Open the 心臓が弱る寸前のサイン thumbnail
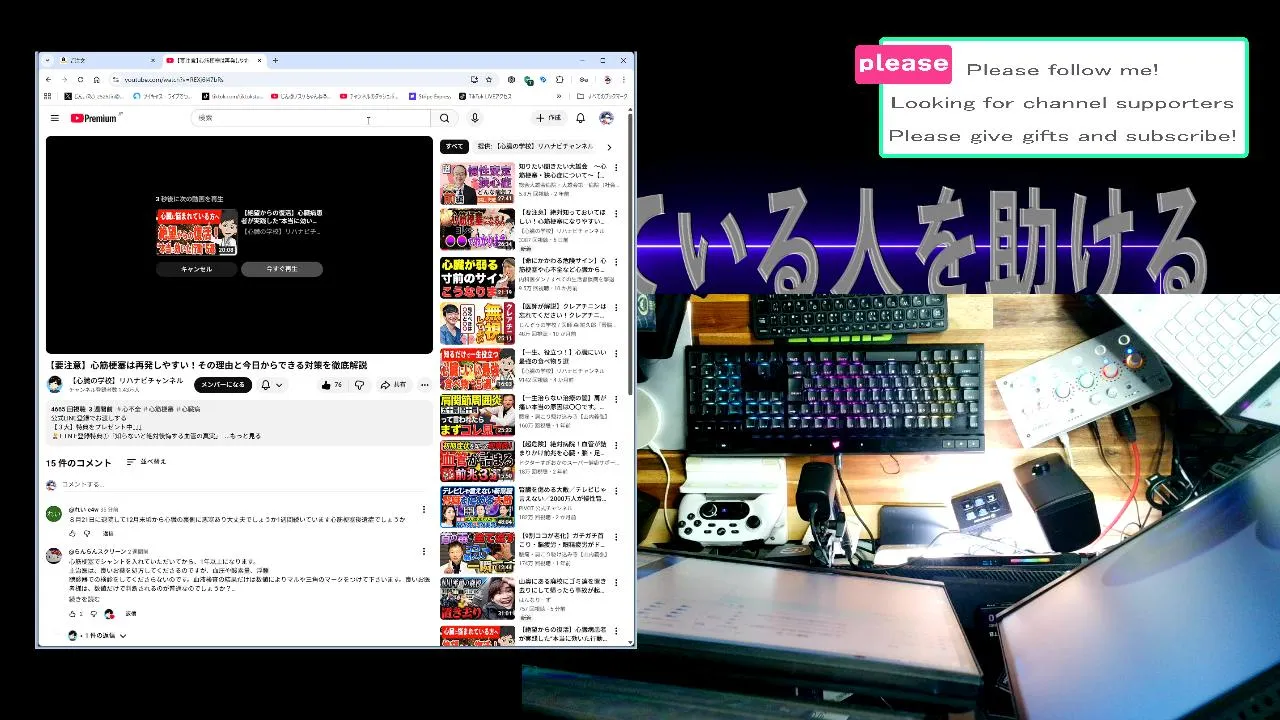Screen dimensions: 1280x720 [x=477, y=278]
